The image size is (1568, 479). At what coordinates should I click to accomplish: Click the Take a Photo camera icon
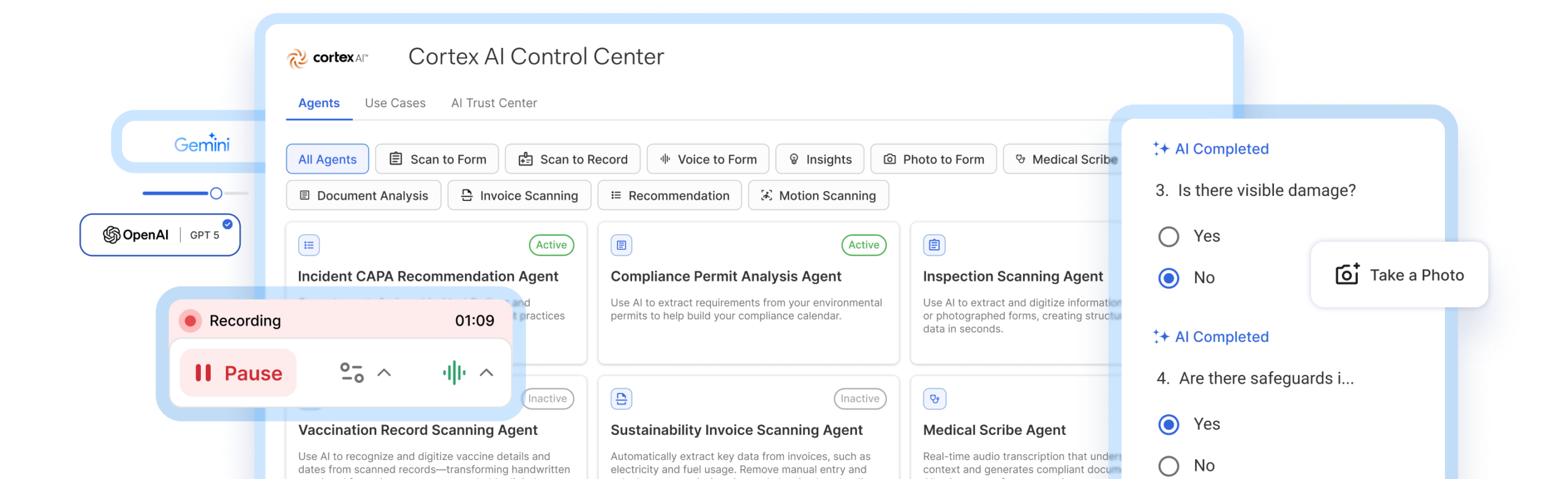pyautogui.click(x=1347, y=274)
